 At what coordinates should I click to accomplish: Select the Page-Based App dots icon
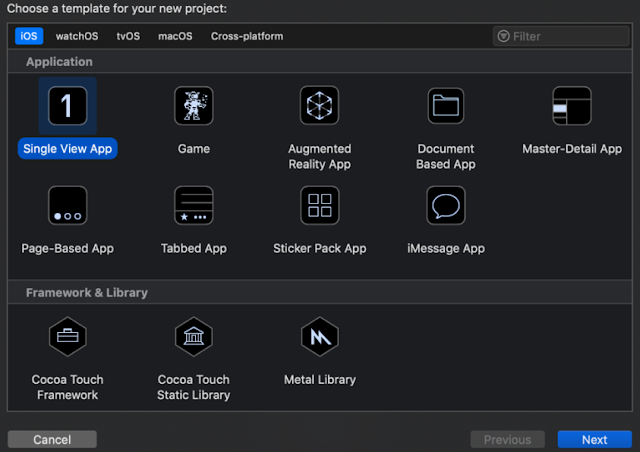[x=68, y=205]
